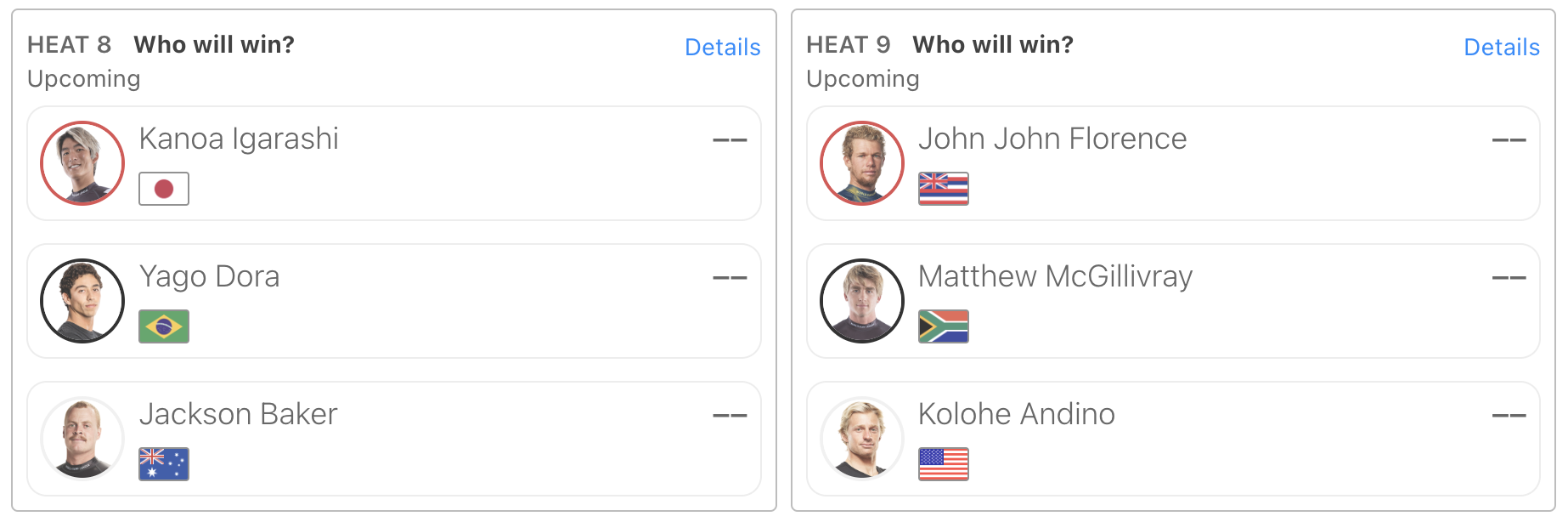Click the United States flag icon
Viewport: 1568px width, 522px height.
[x=944, y=464]
